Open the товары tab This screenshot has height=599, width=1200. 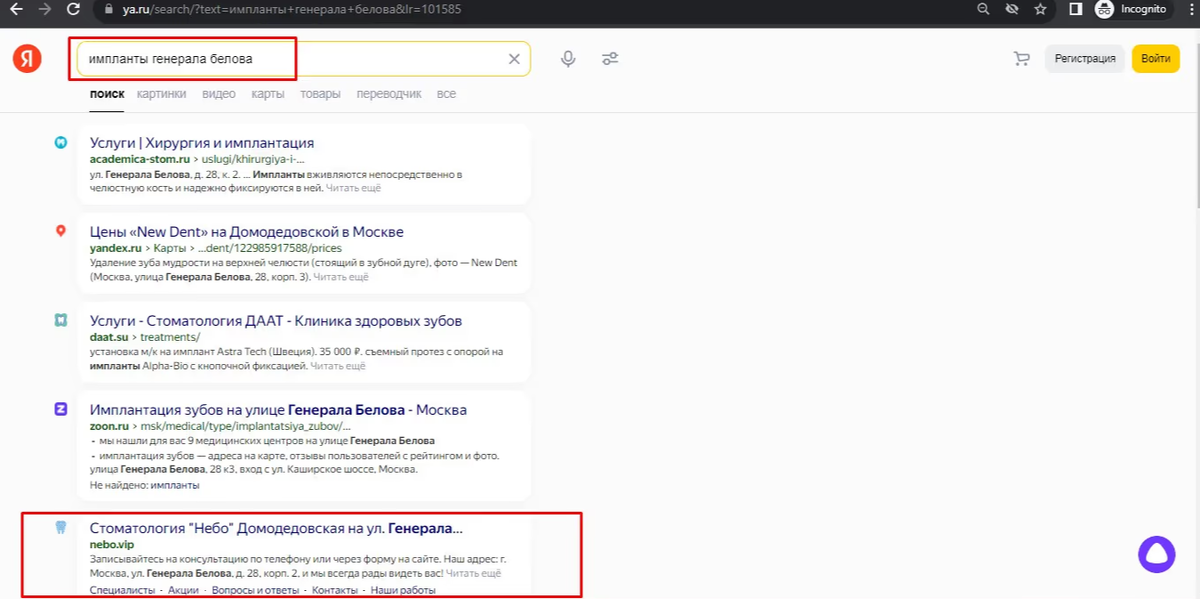[x=320, y=94]
